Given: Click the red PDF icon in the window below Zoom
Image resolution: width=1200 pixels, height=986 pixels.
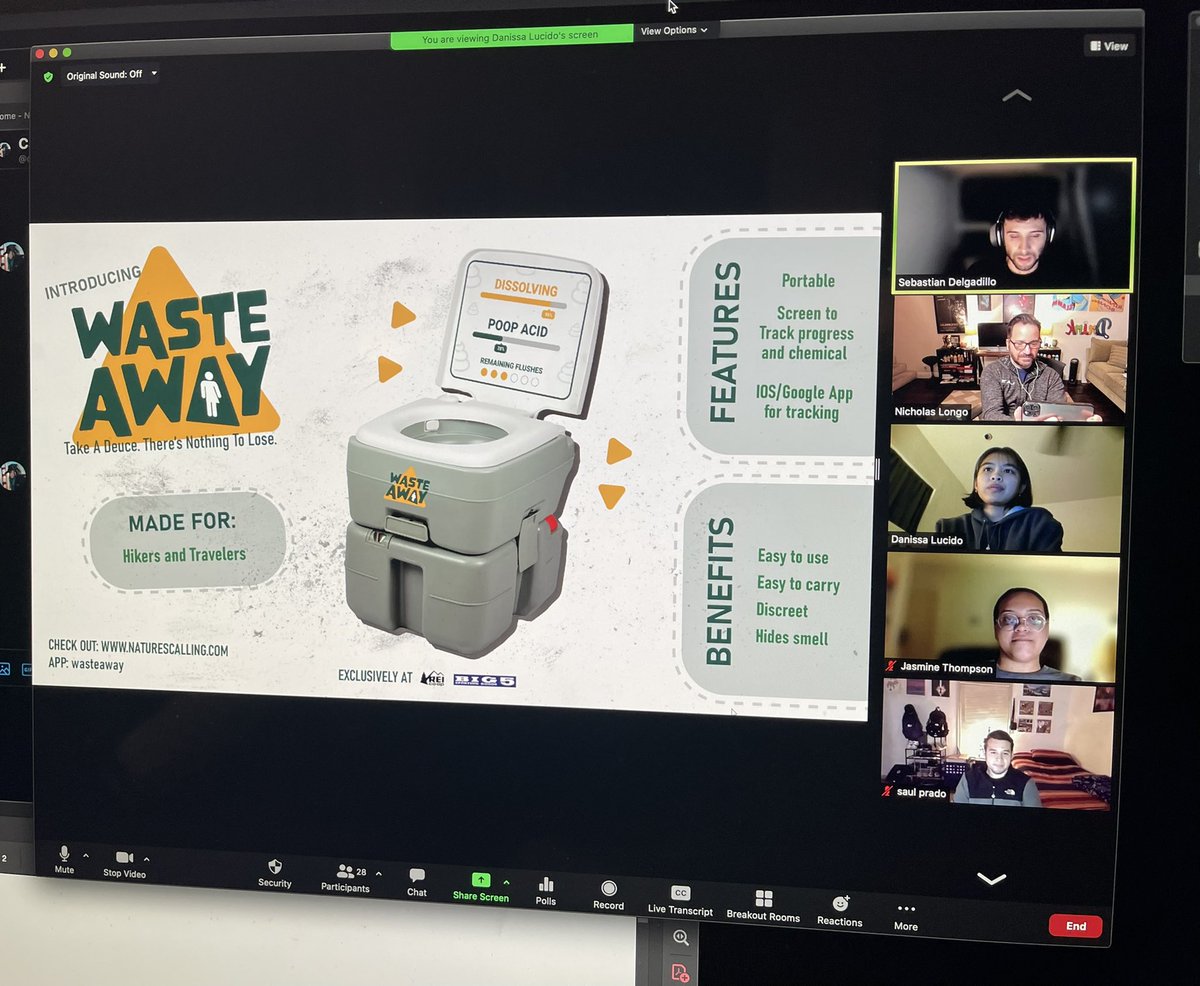Looking at the screenshot, I should pyautogui.click(x=680, y=972).
